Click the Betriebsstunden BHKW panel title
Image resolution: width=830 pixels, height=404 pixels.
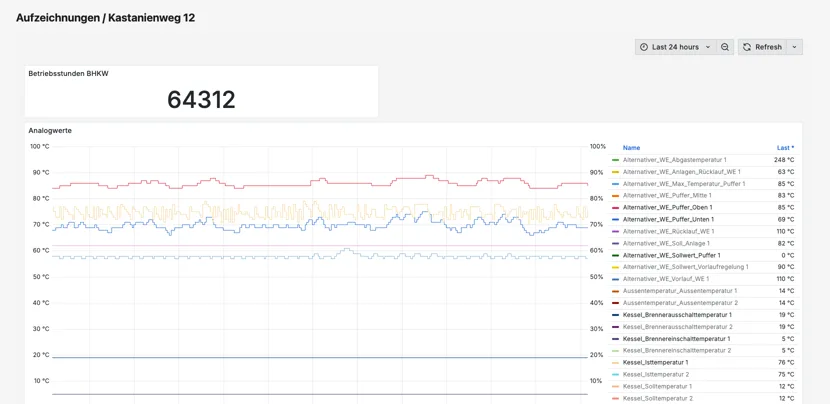68,74
